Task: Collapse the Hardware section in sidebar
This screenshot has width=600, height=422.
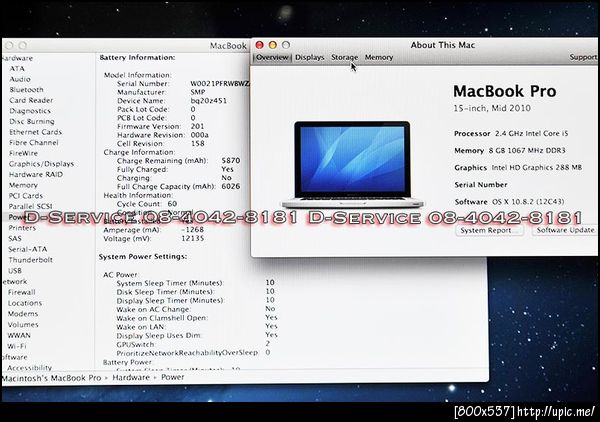Action: (x=17, y=59)
